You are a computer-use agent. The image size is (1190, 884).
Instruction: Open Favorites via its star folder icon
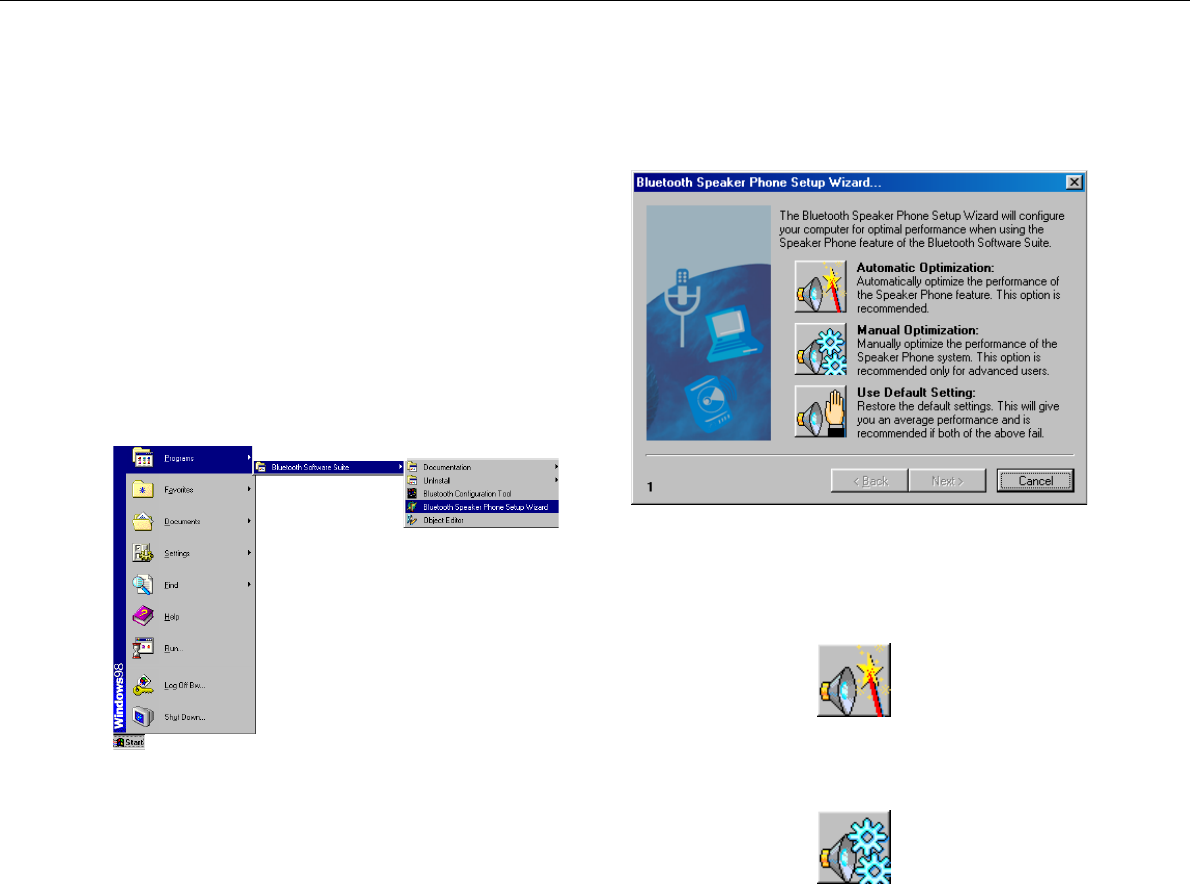(x=143, y=489)
